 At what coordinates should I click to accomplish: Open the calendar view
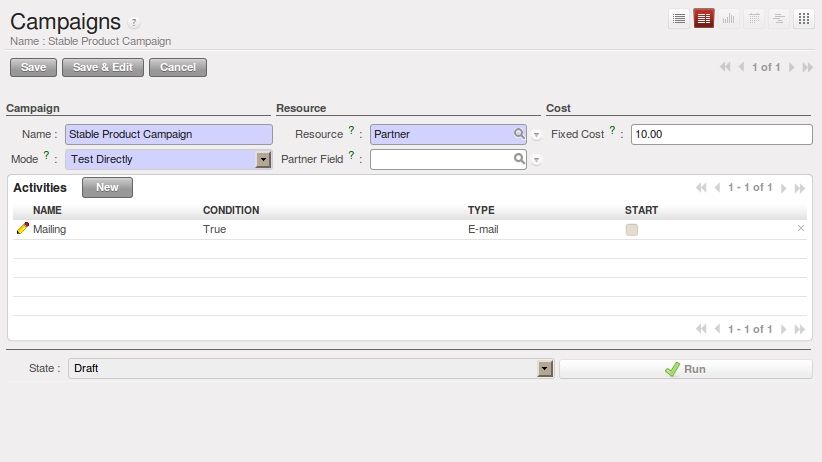tap(753, 18)
